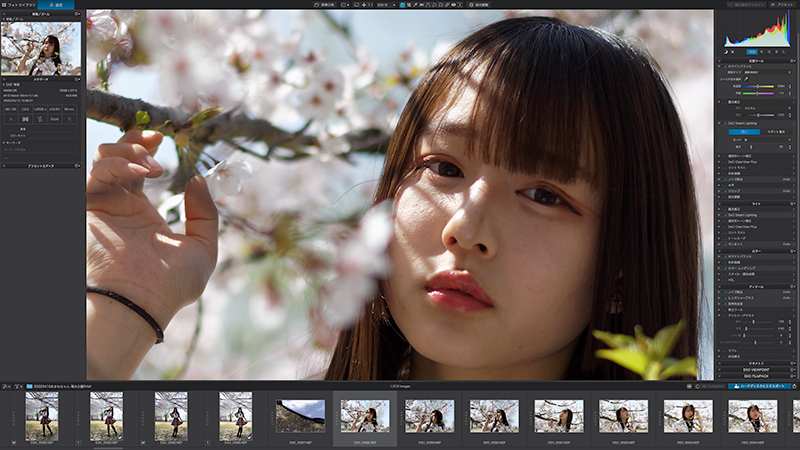Screen dimensions: 800x450
Task: Click the ハードディスクにエクスポート export button
Action: 759,386
